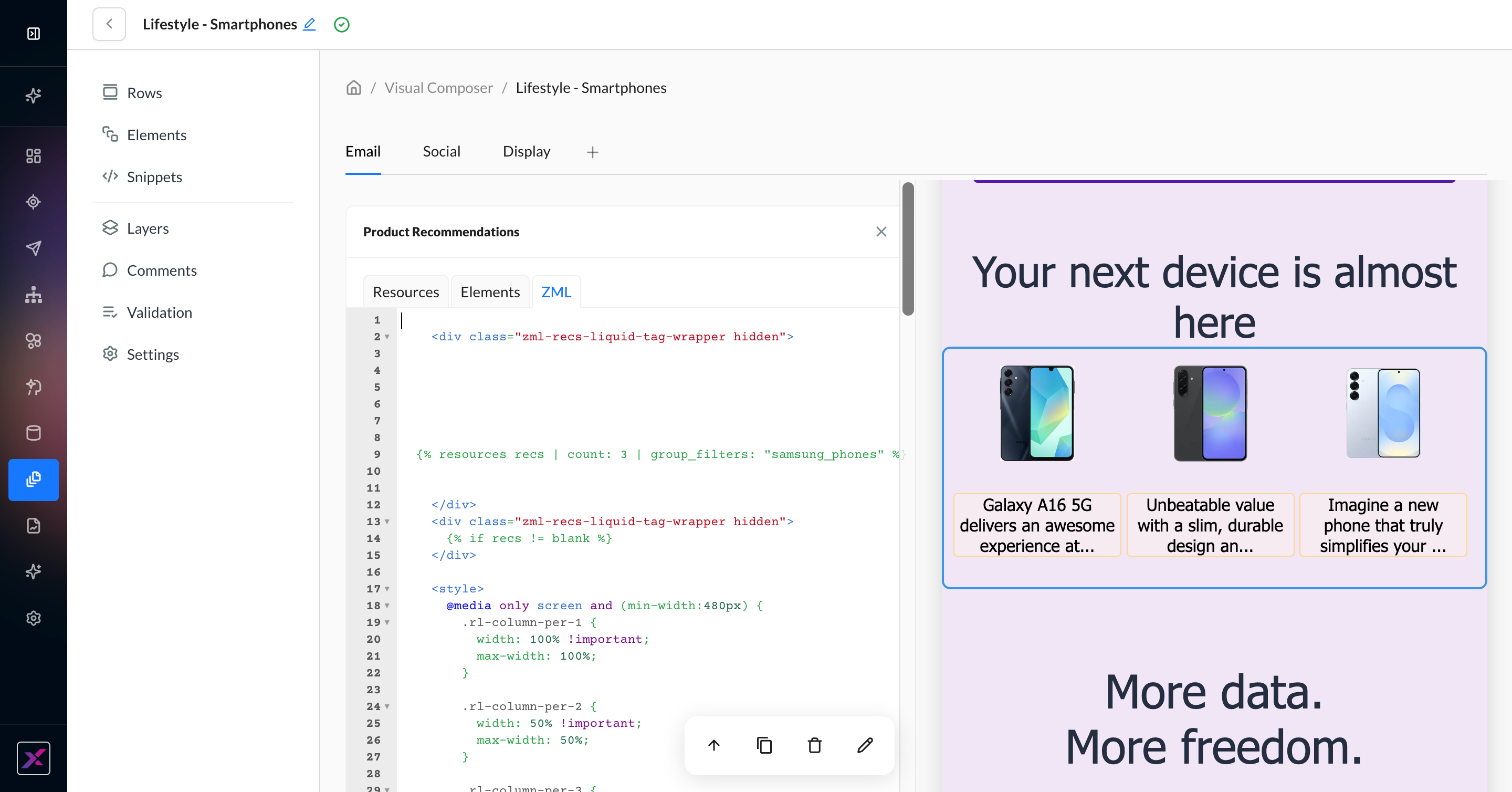1512x792 pixels.
Task: Open Settings in the side menu
Action: (141, 354)
